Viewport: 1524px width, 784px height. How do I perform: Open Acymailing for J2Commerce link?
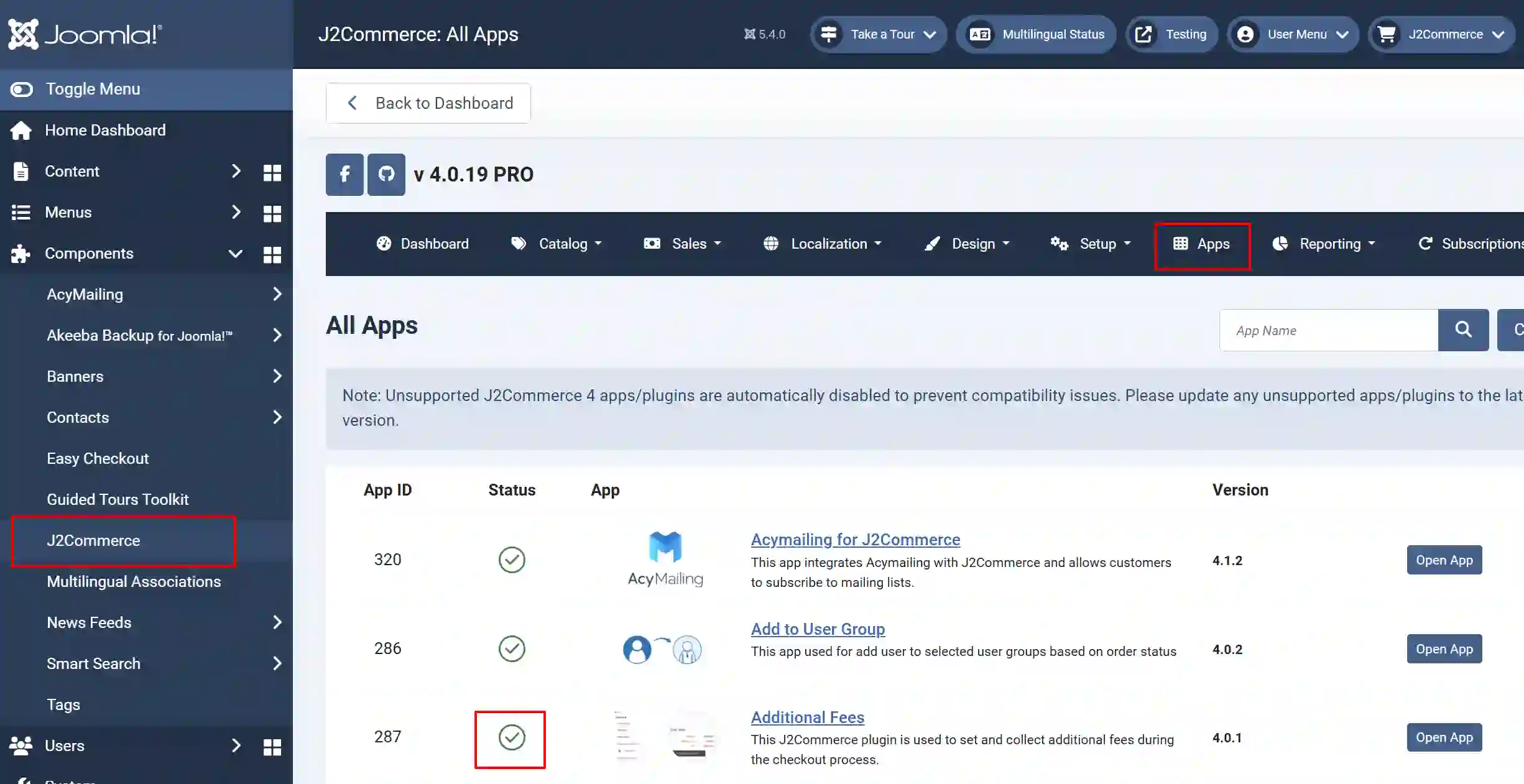point(856,540)
